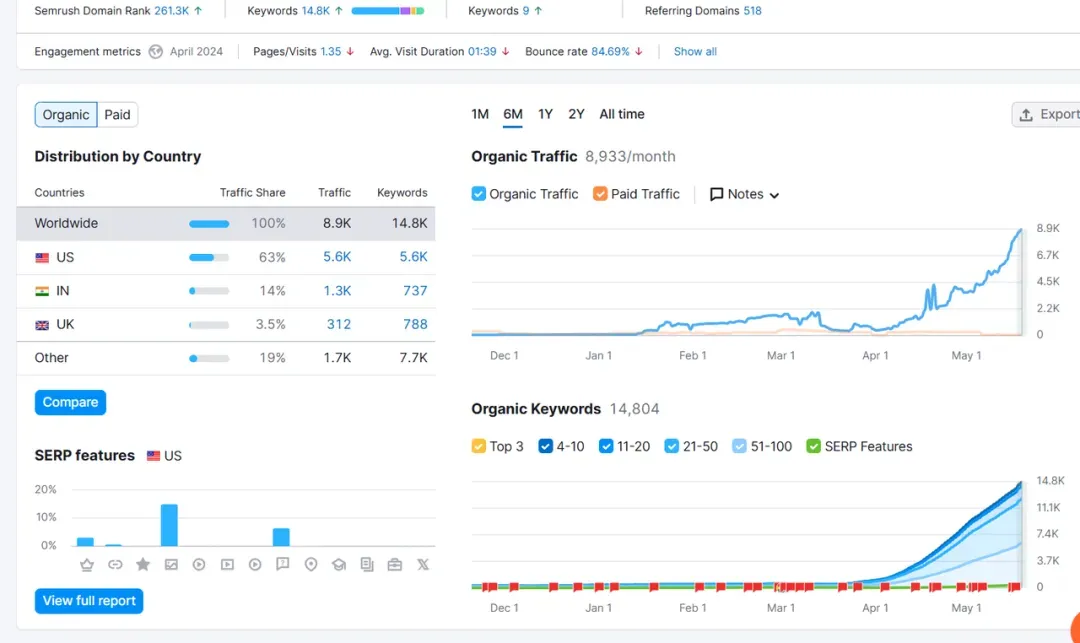Click the Compare button
This screenshot has width=1080, height=643.
pyautogui.click(x=70, y=402)
